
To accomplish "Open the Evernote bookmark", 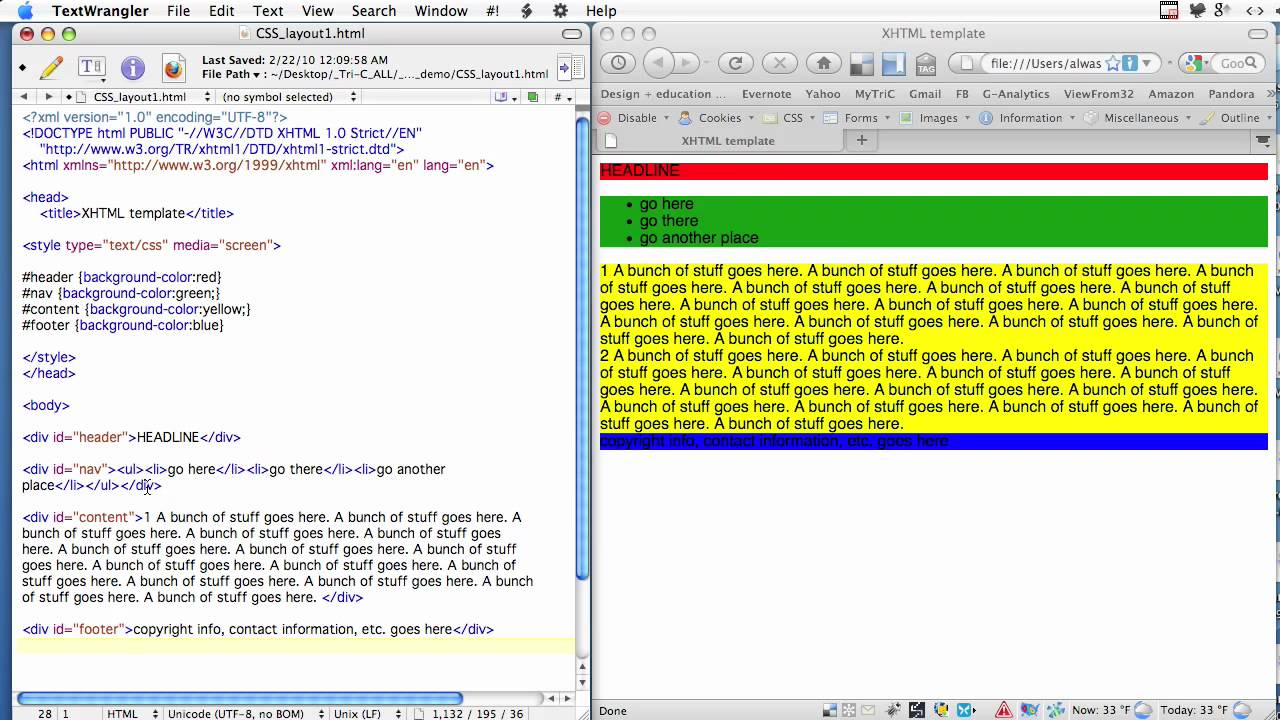I will tap(767, 93).
